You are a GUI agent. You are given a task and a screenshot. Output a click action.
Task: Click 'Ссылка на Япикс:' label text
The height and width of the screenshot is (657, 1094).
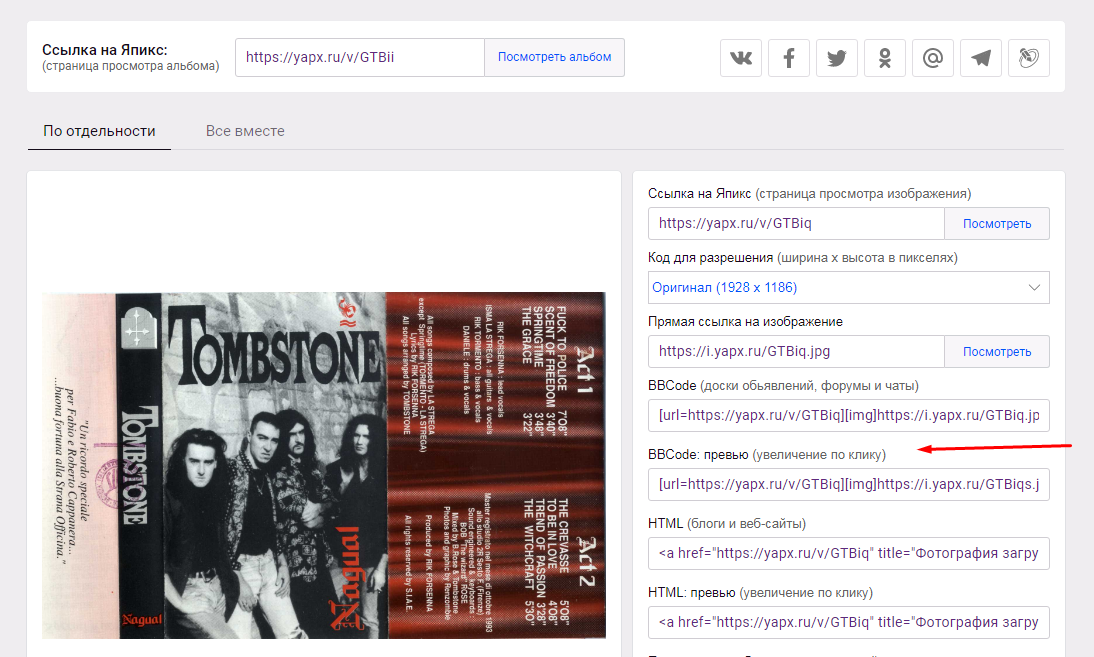tap(105, 50)
